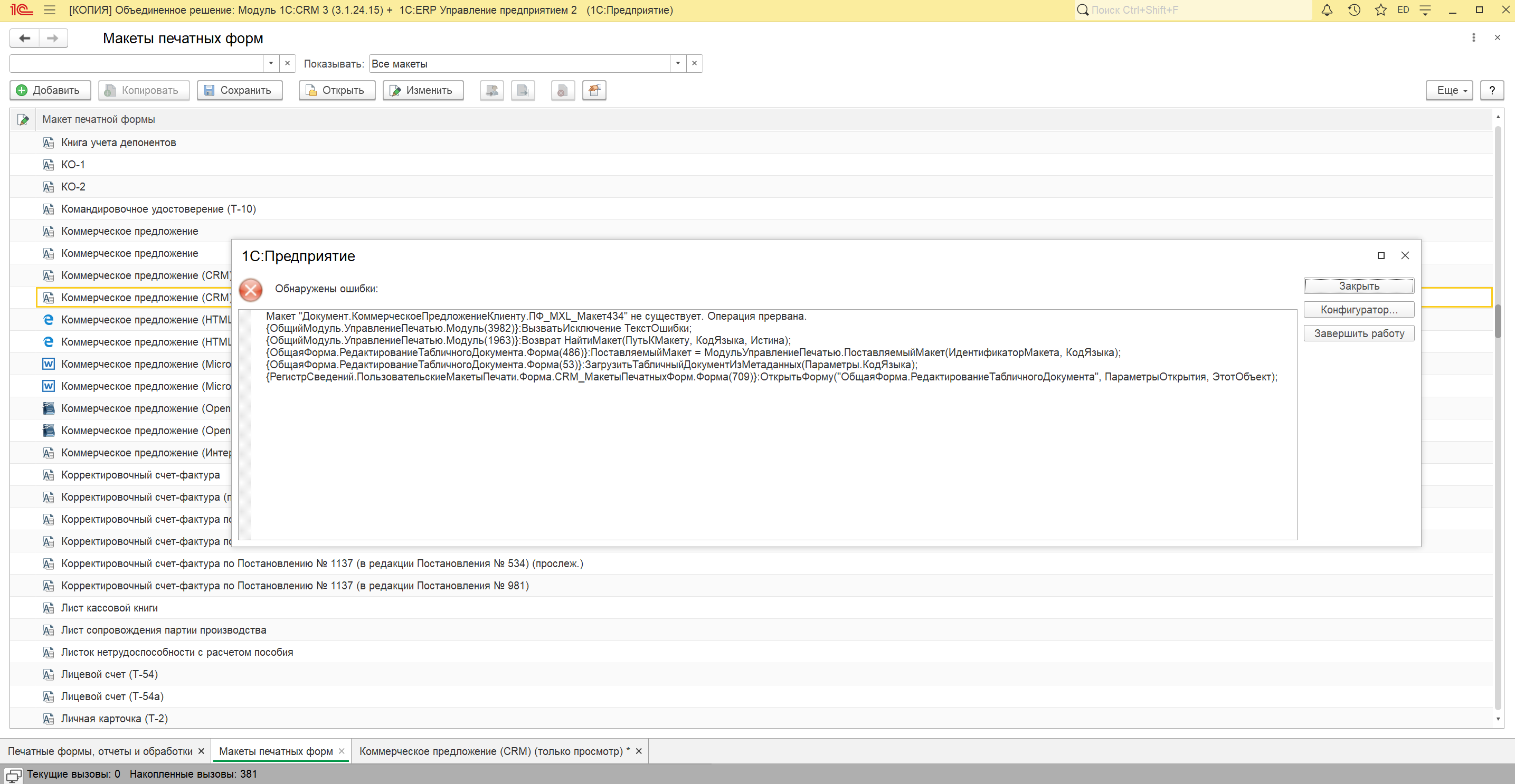Click the Завершить работу button
The image size is (1515, 784).
[1359, 334]
